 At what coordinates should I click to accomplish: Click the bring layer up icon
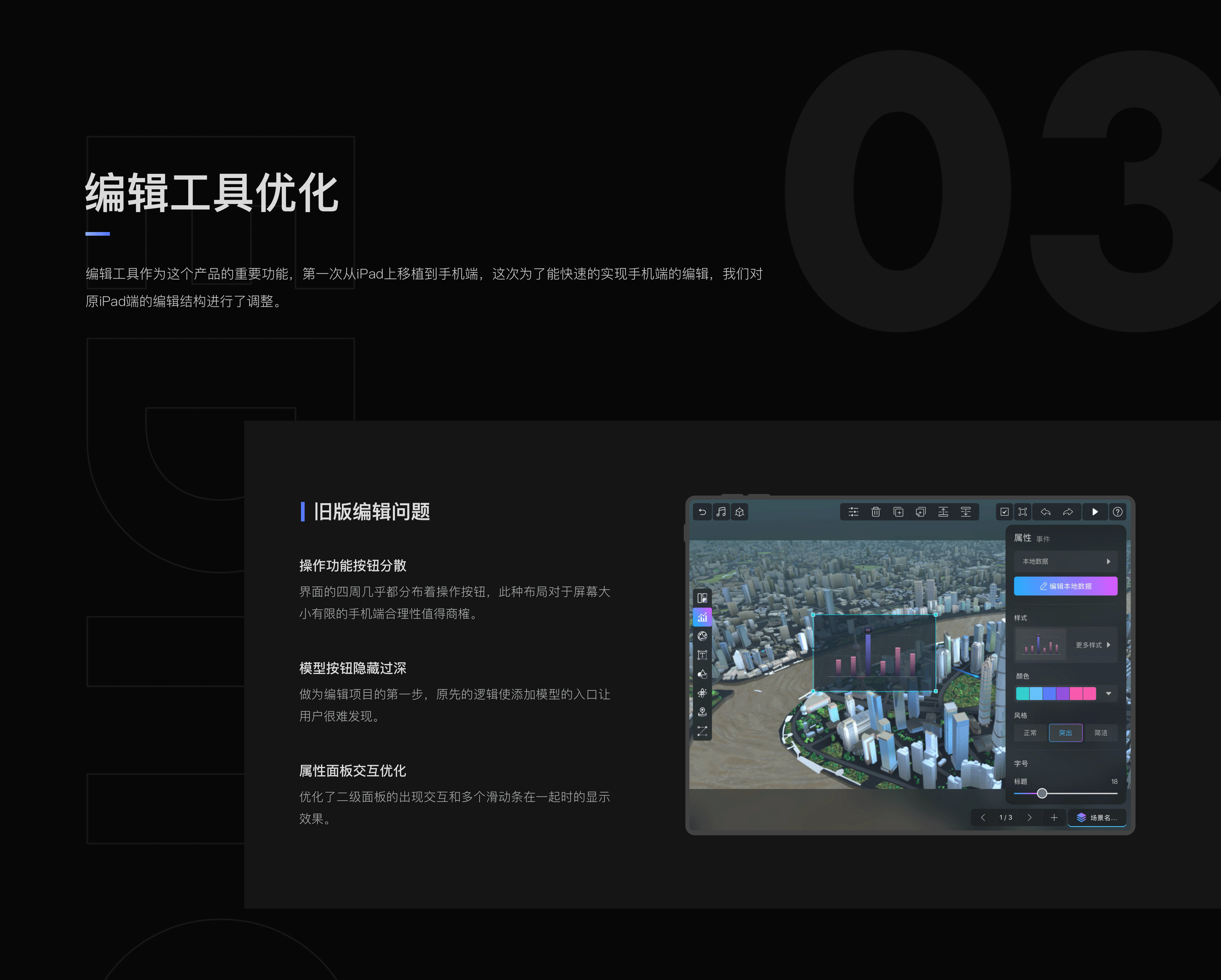coord(943,512)
